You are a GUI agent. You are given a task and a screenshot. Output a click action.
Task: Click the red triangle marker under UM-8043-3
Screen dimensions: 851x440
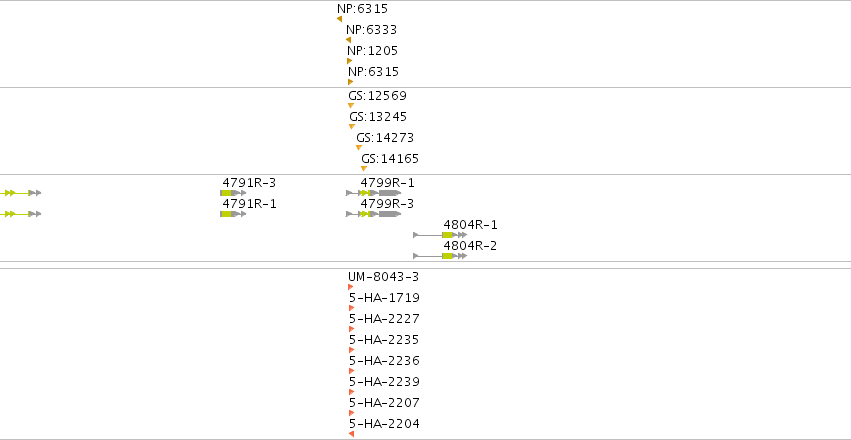(351, 287)
